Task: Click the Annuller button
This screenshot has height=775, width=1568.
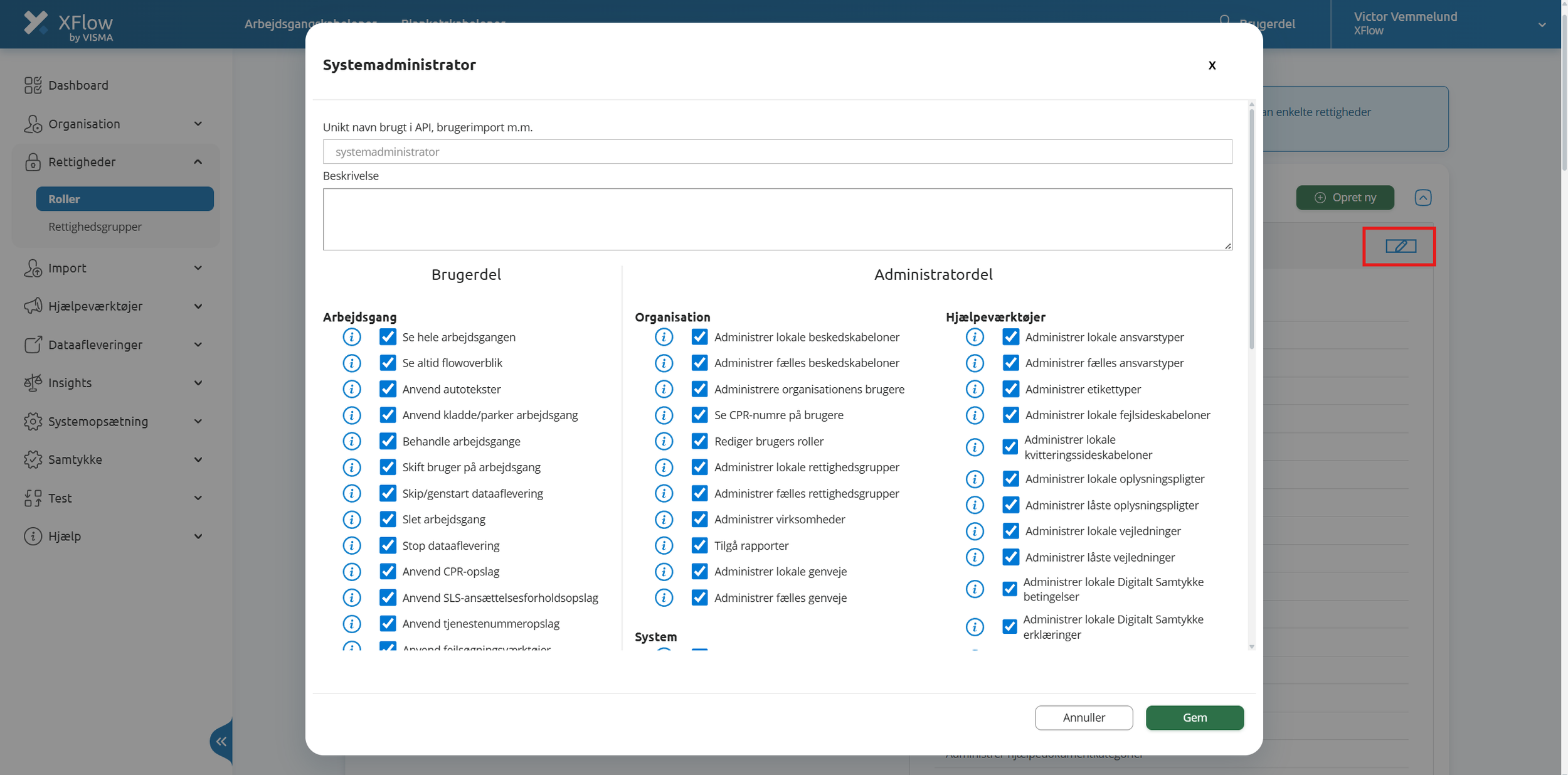Action: [x=1083, y=717]
